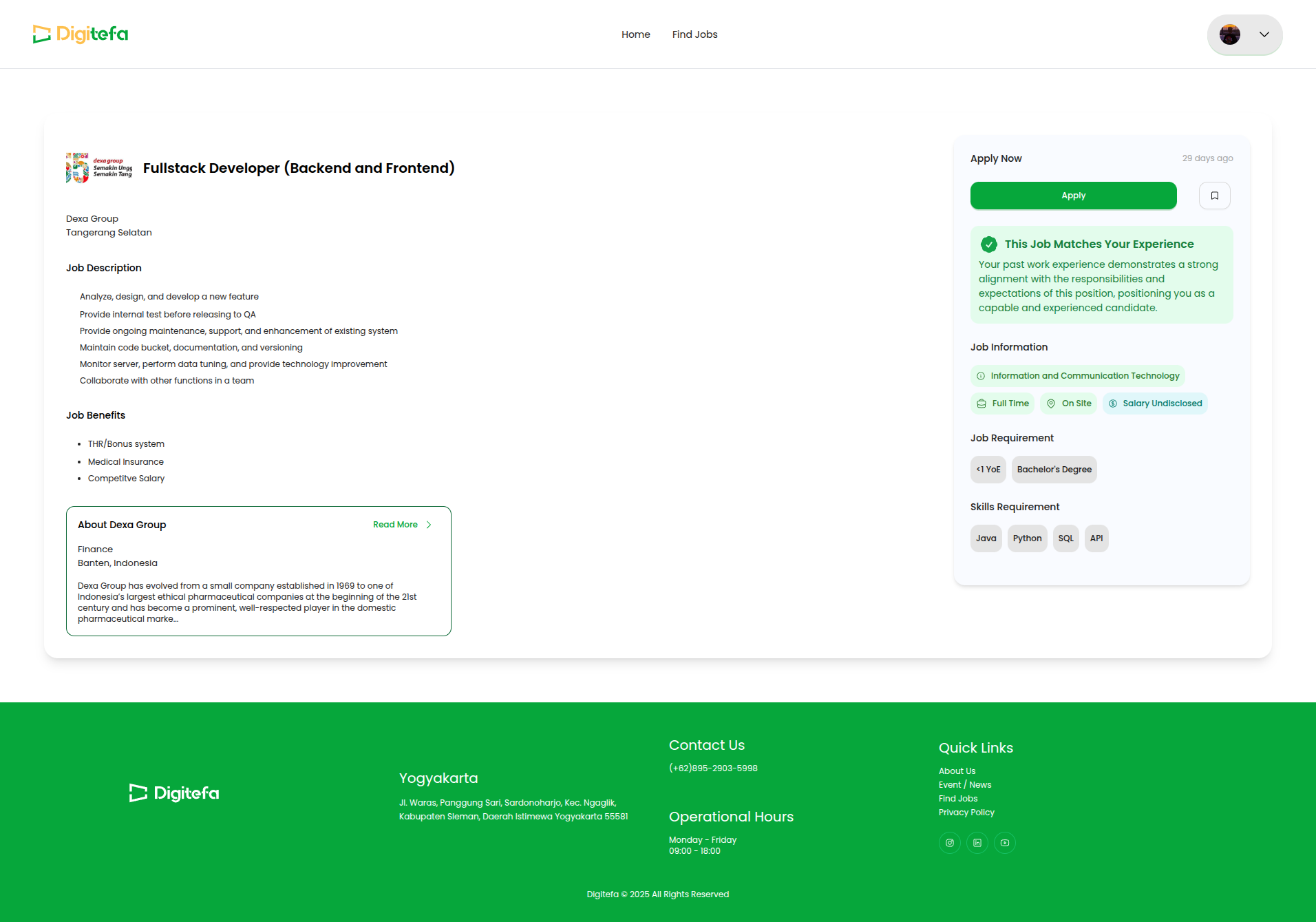The image size is (1316, 922).
Task: Expand the profile dropdown chevron
Action: tap(1264, 34)
